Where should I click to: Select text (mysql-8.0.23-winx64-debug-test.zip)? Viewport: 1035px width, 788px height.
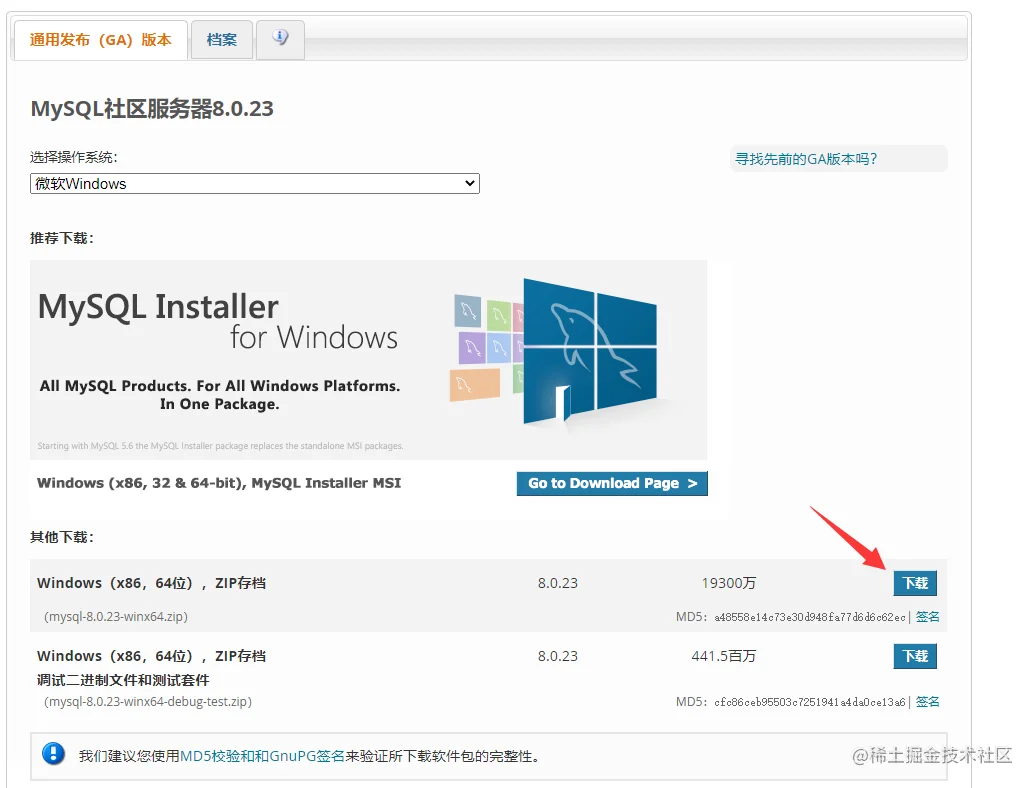(x=148, y=702)
